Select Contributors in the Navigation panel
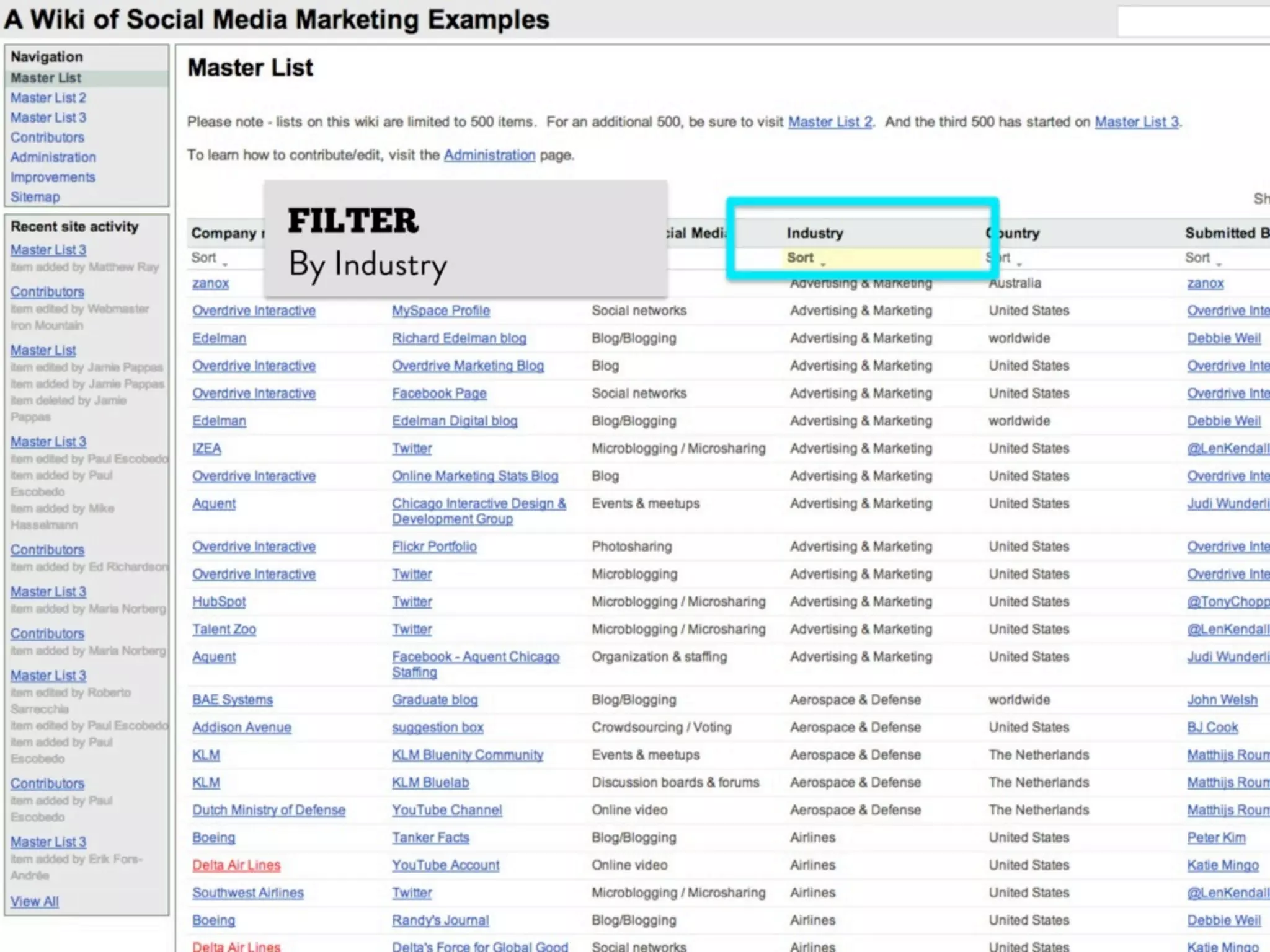This screenshot has height=952, width=1270. point(47,138)
